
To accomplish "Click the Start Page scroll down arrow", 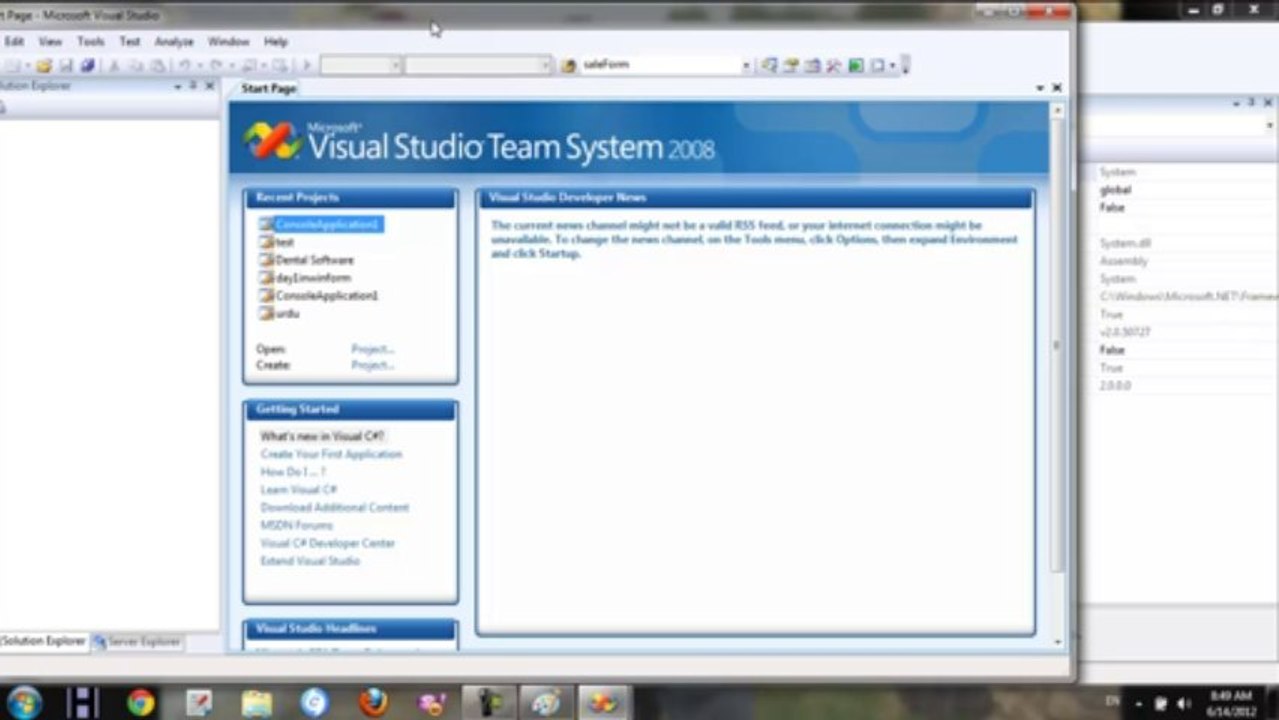I will tap(1057, 641).
